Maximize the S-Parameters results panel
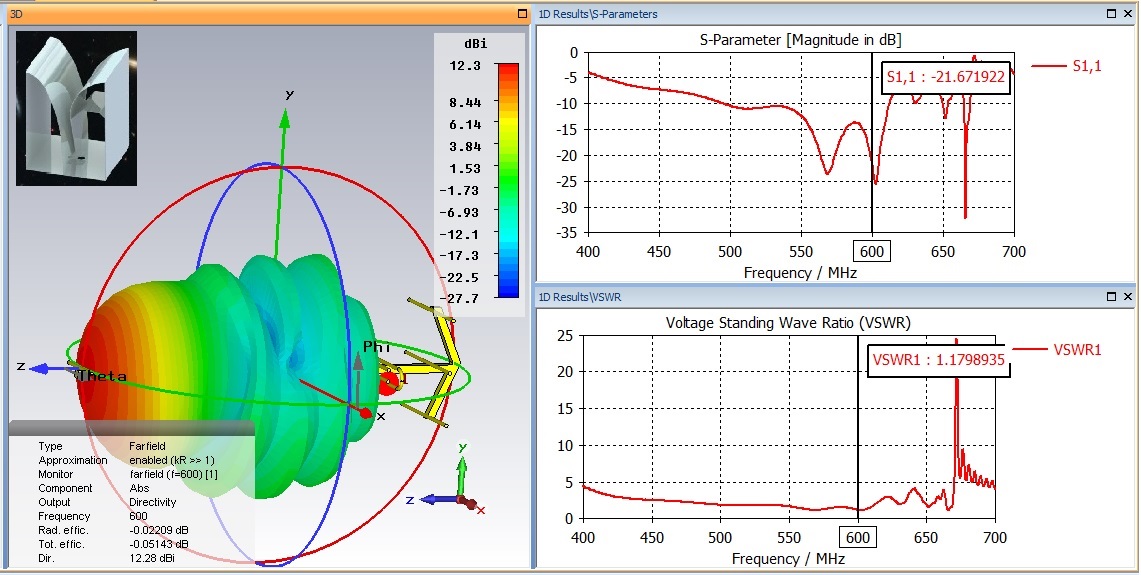 coord(1112,14)
